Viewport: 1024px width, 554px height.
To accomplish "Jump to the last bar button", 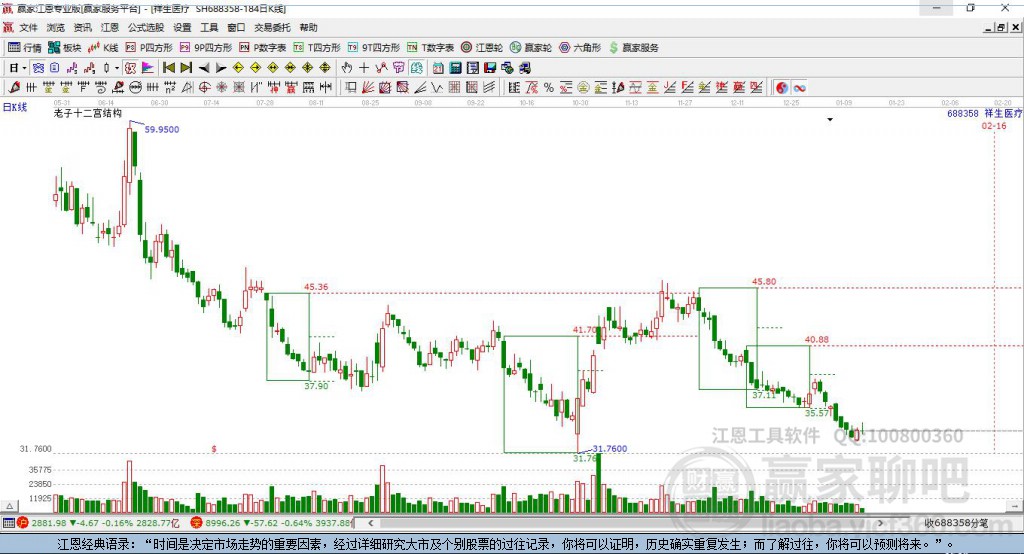I will tap(186, 68).
